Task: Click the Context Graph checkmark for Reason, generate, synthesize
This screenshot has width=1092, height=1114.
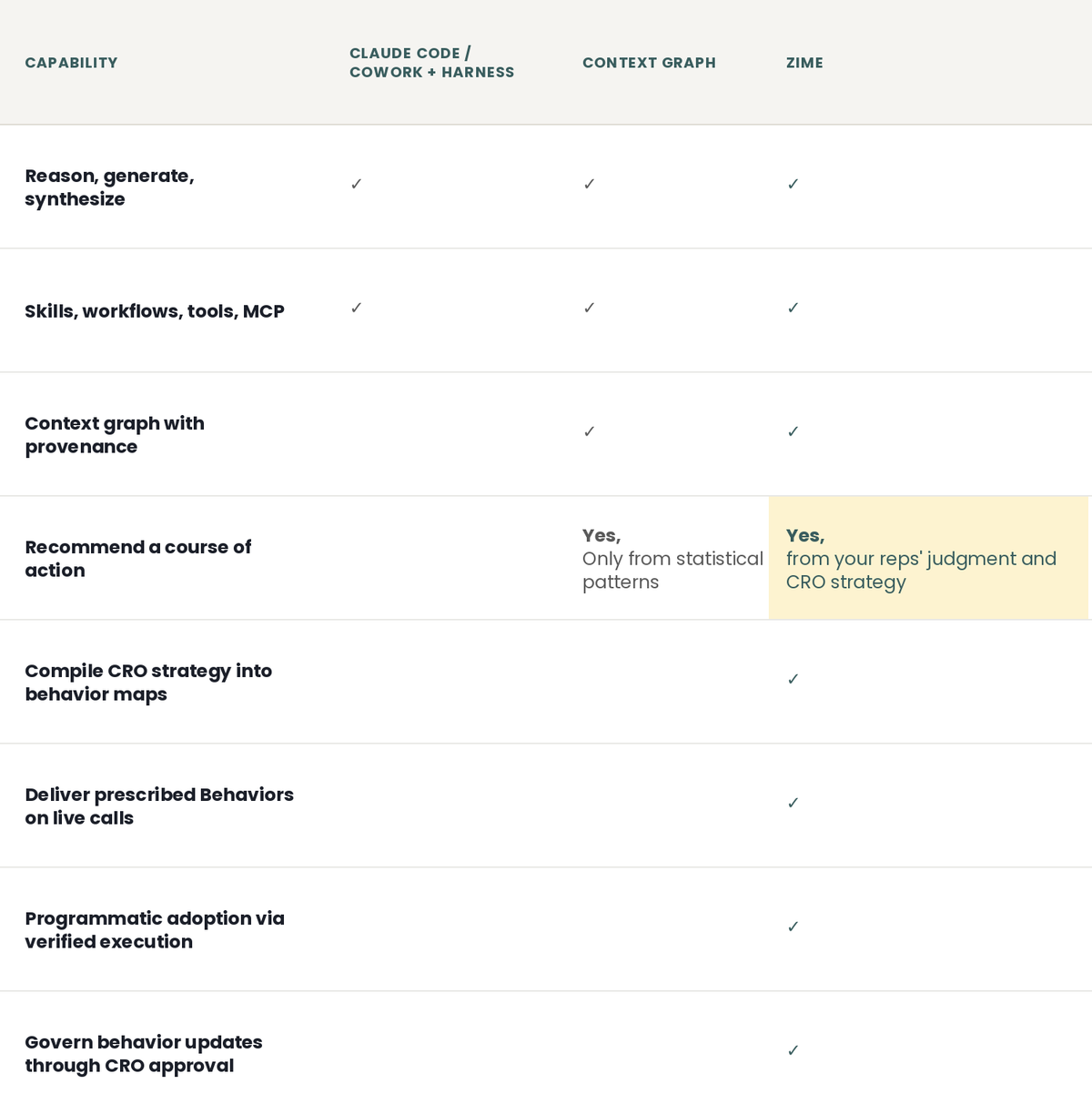Action: click(589, 184)
